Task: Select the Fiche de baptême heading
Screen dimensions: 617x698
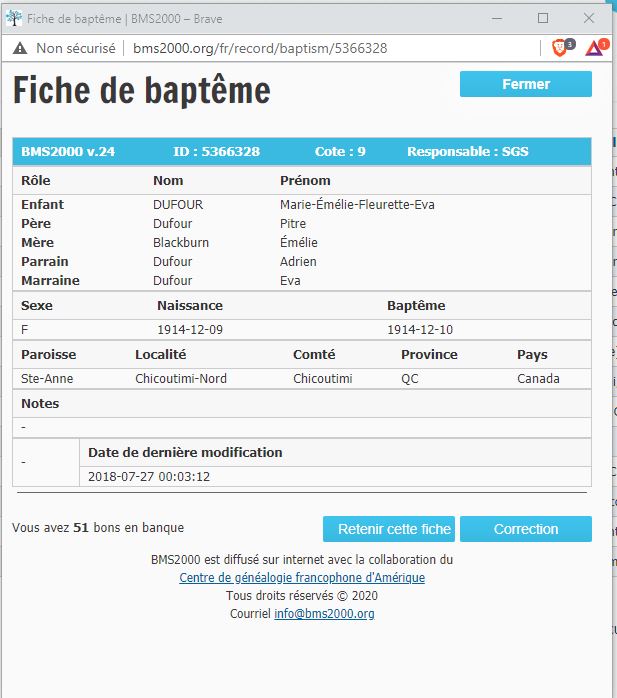Action: click(x=142, y=90)
